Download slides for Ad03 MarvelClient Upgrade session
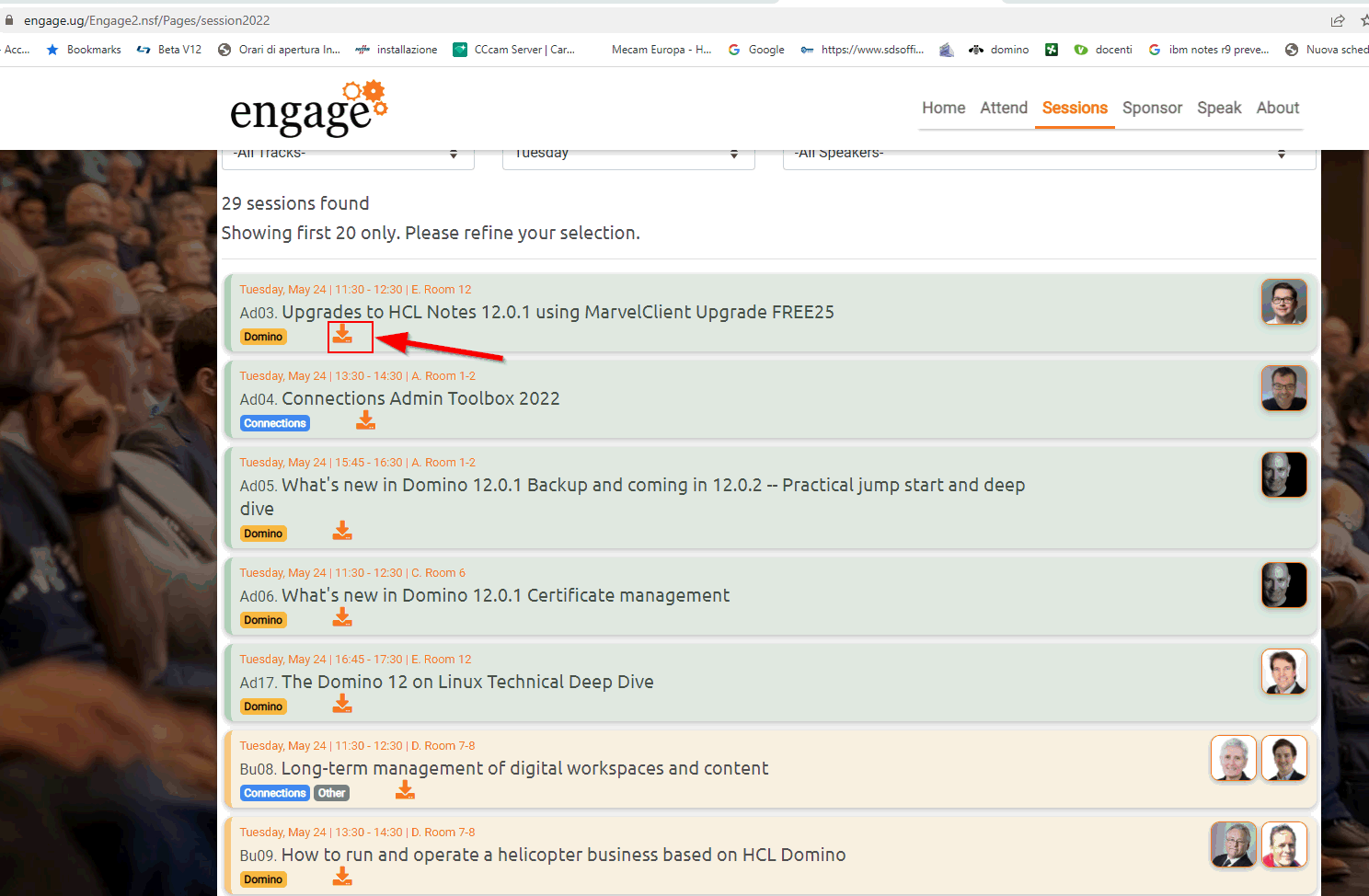1369x896 pixels. (342, 334)
